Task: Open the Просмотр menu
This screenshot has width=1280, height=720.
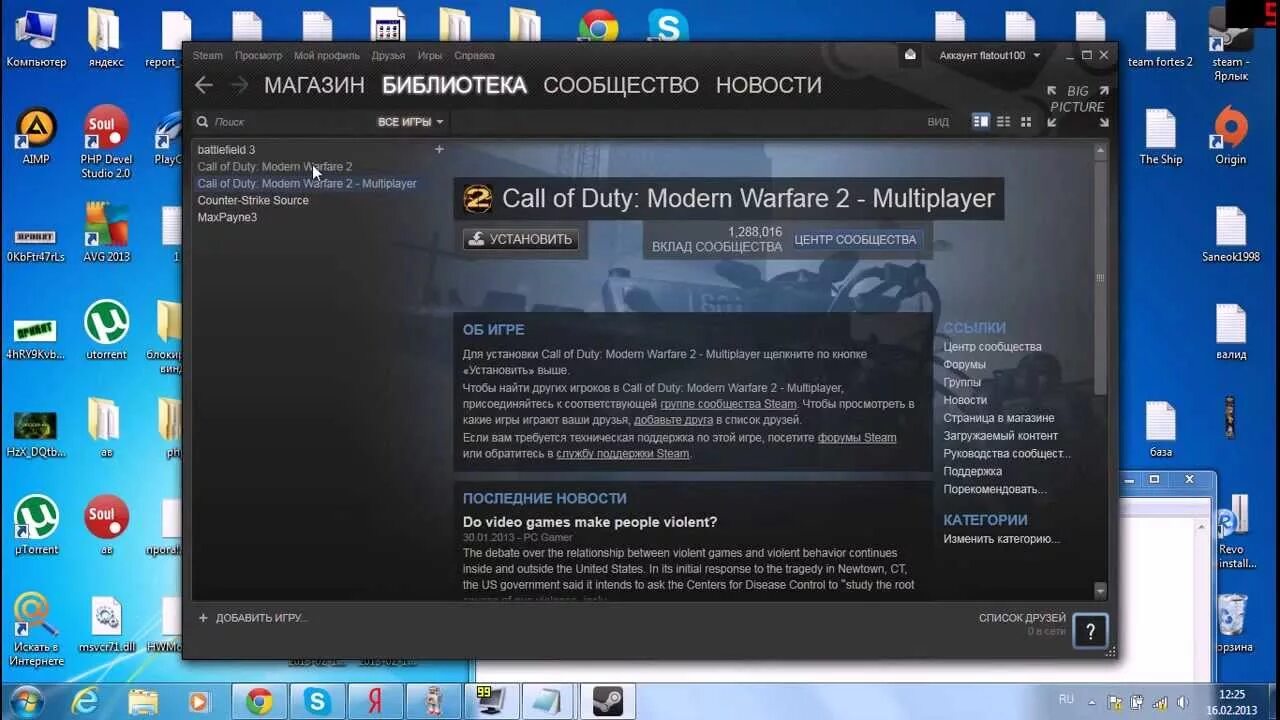Action: (258, 55)
